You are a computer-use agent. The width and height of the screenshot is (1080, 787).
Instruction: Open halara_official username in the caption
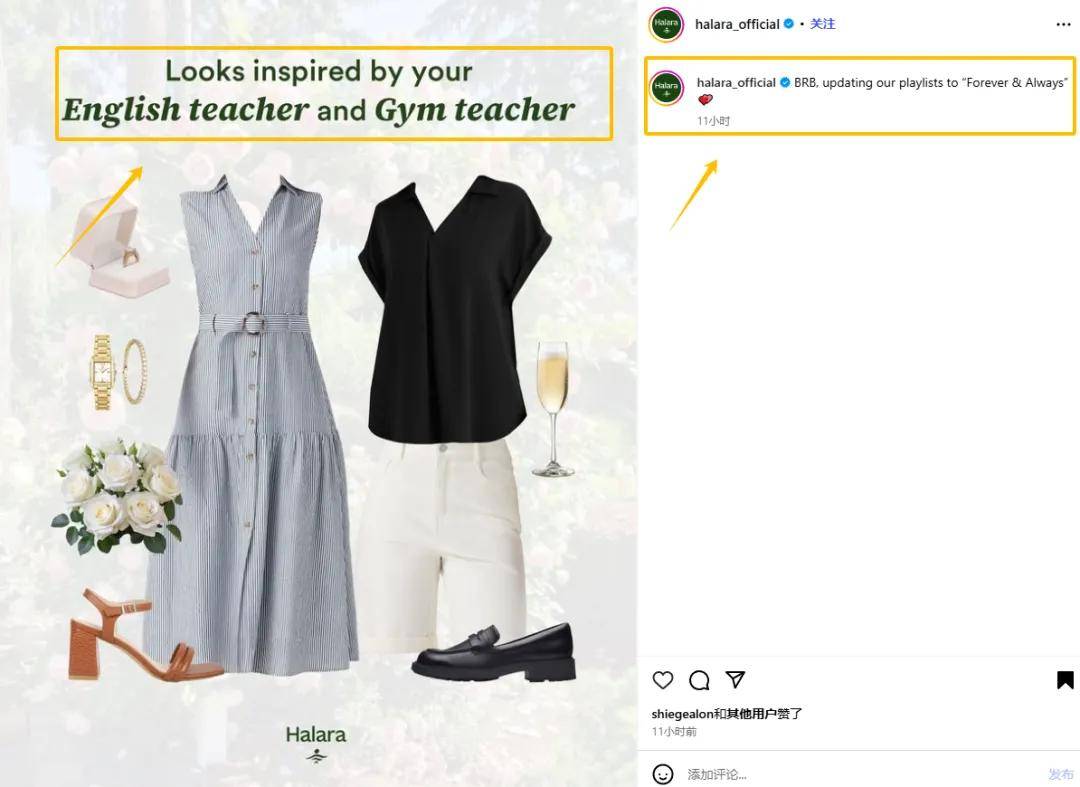[736, 83]
